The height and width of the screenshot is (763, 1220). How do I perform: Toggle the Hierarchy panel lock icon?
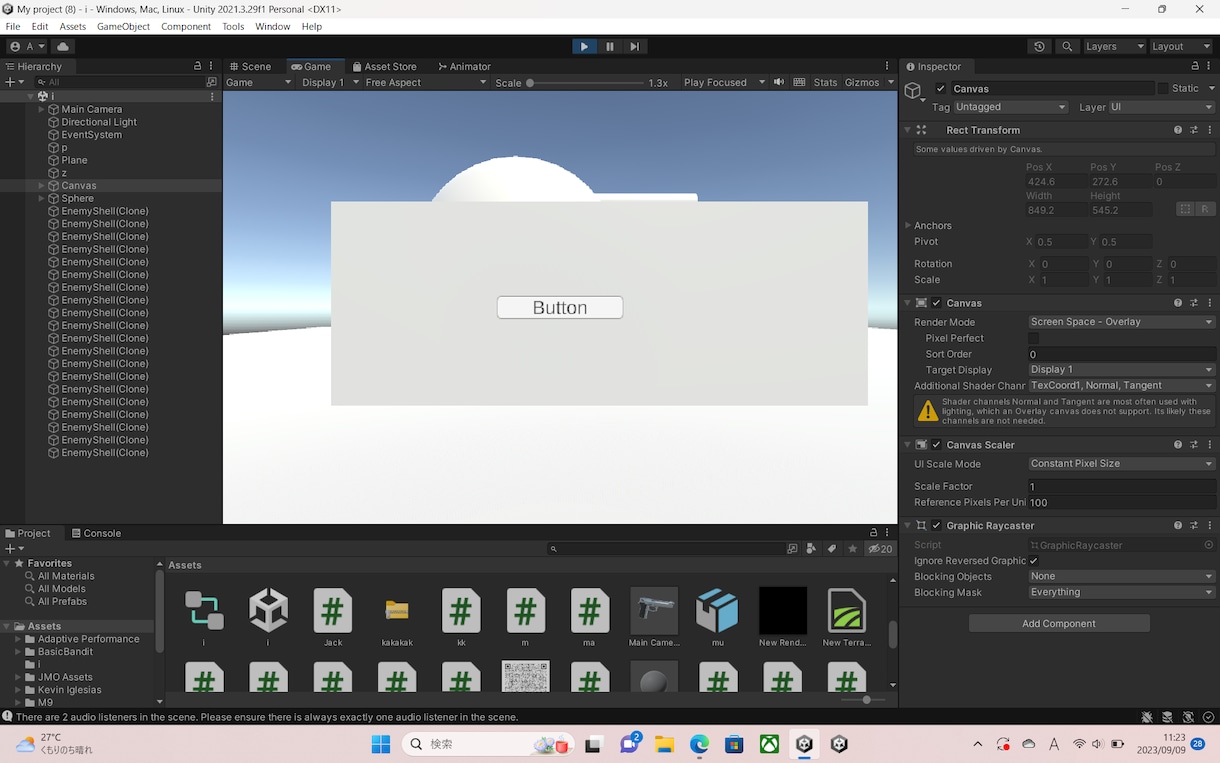198,66
